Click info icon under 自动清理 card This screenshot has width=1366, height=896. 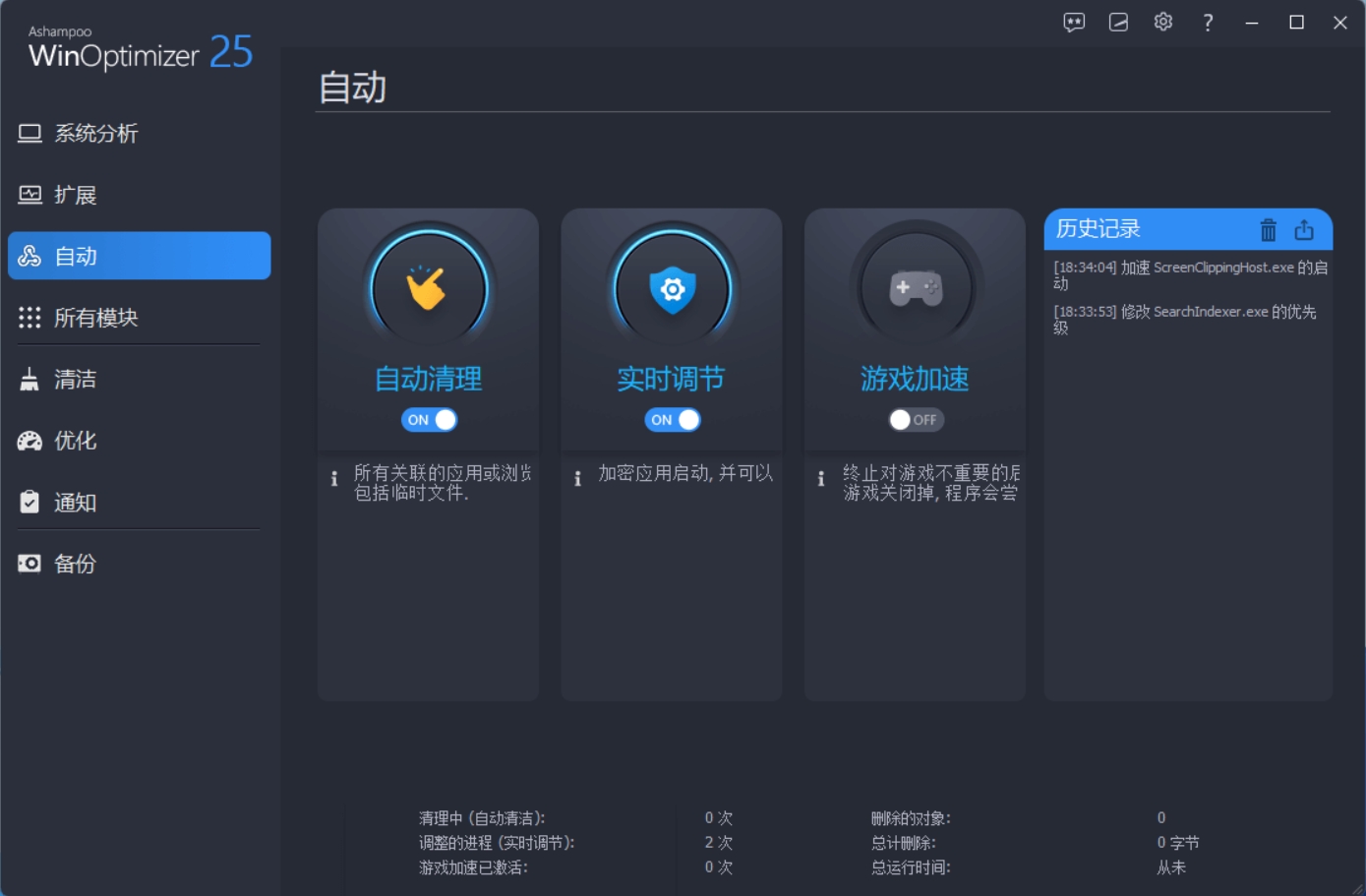coord(334,478)
